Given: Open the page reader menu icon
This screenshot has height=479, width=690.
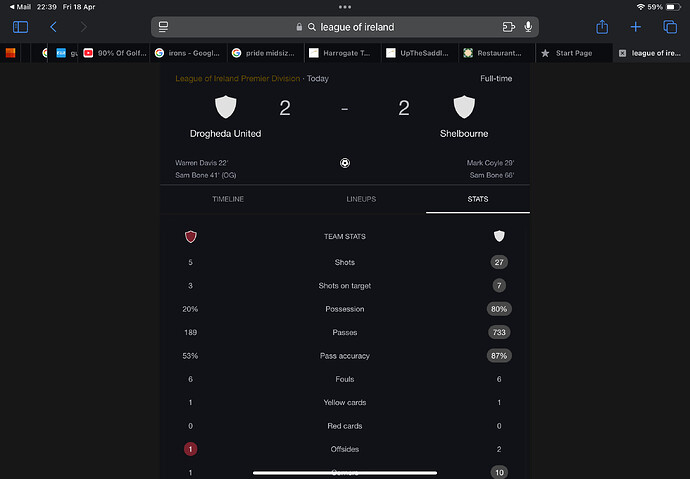Looking at the screenshot, I should pyautogui.click(x=163, y=27).
